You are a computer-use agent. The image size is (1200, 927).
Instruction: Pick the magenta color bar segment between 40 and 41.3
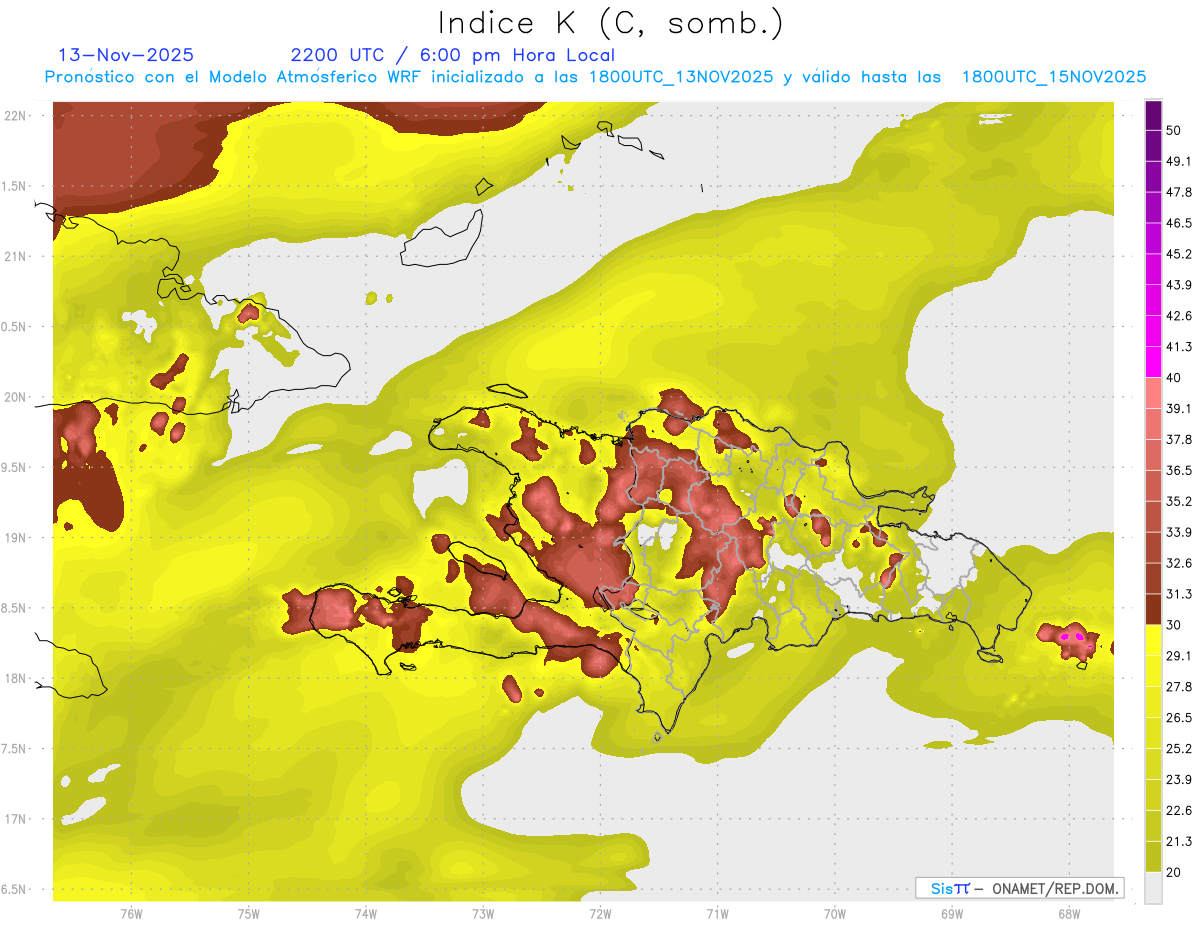1154,362
